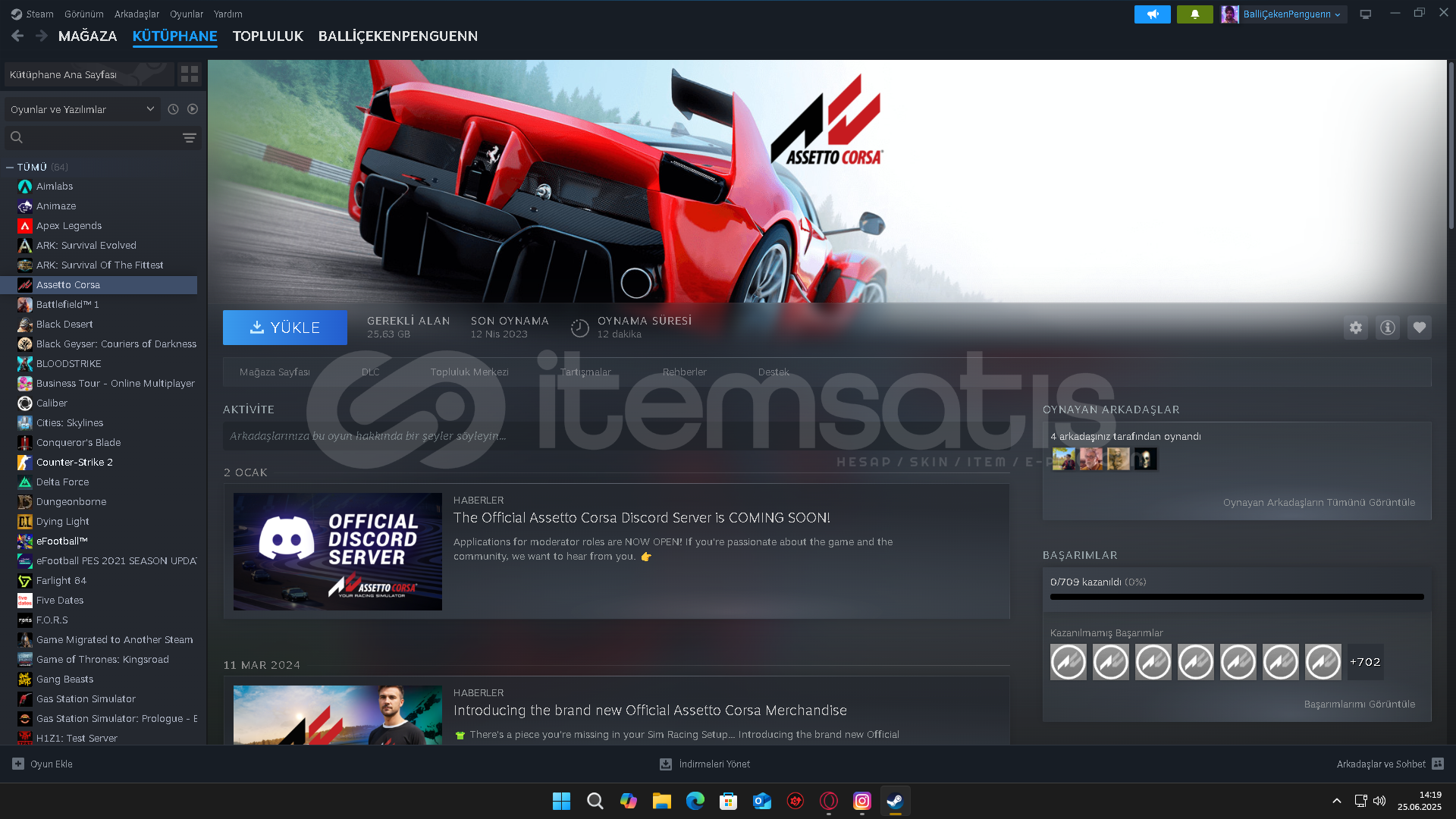Open Instagram from the taskbar
The image size is (1456, 819).
click(x=862, y=801)
